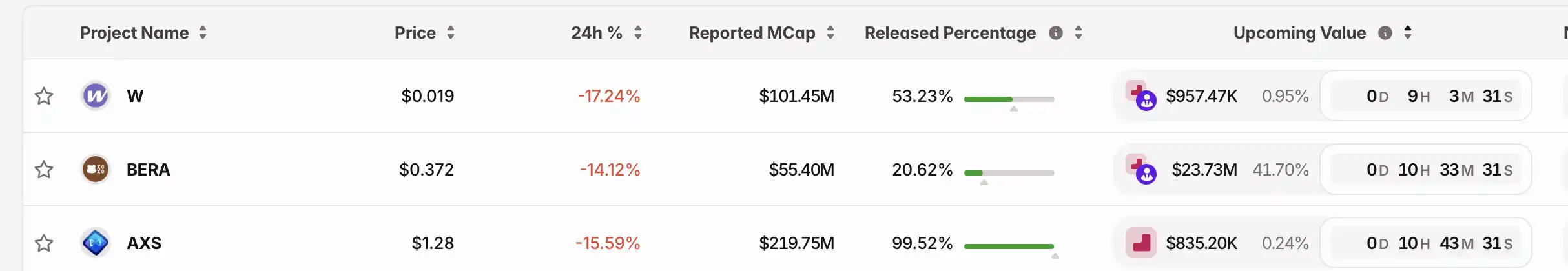Click the BERA unlock allocation icon
The width and height of the screenshot is (1568, 271).
(x=1140, y=170)
